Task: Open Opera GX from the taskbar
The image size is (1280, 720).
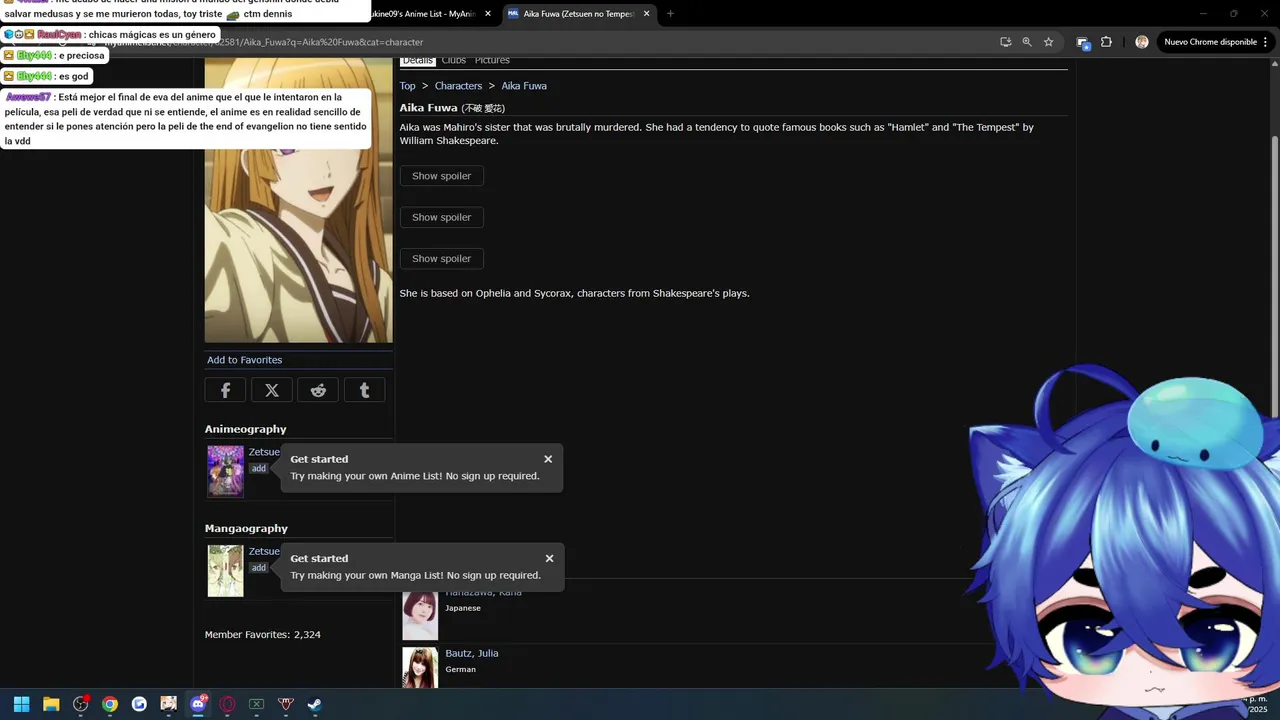Action: (x=227, y=704)
